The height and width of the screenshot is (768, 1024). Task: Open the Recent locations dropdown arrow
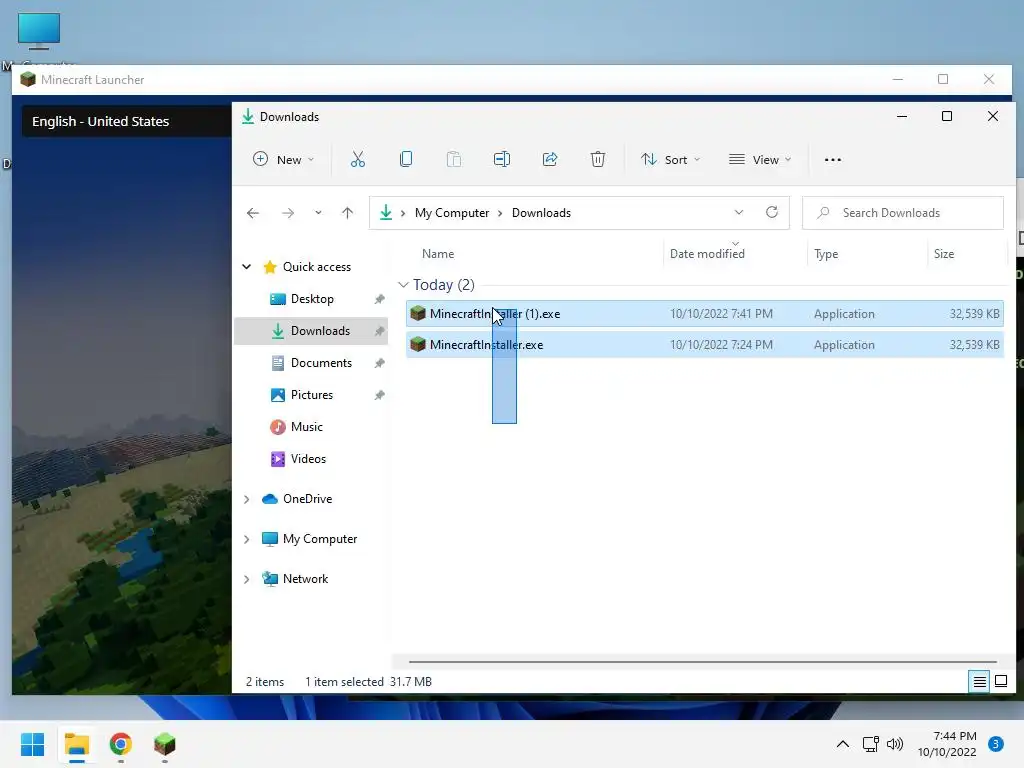click(318, 213)
